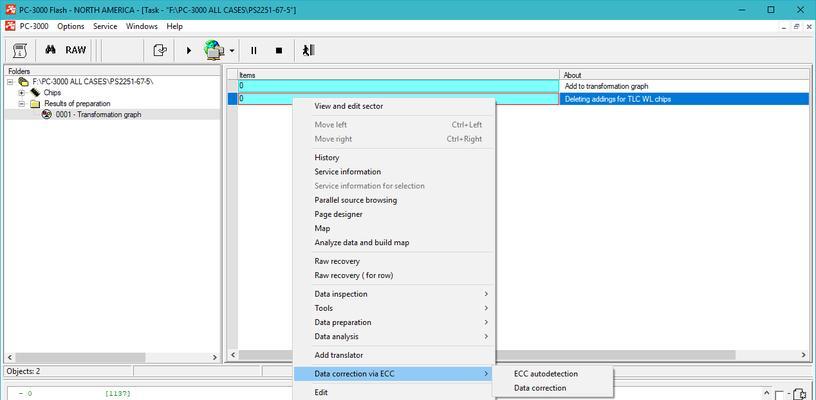Click the RAW toolbar button

(x=75, y=50)
